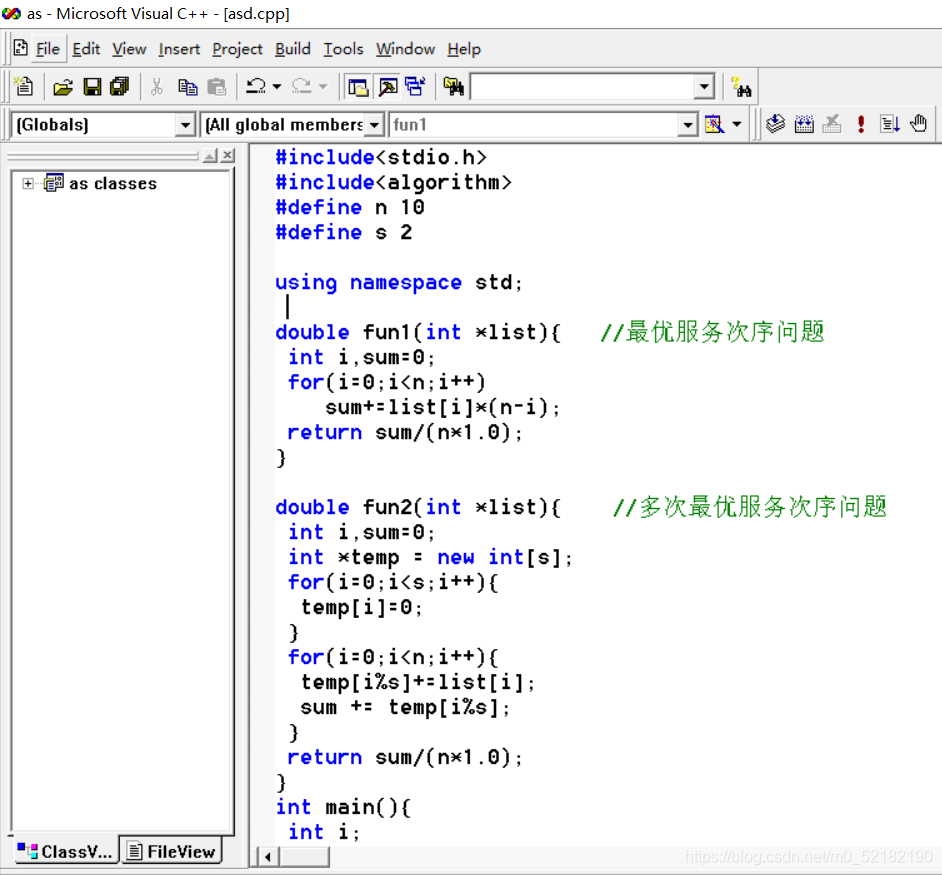Click the '#include<algorithm>' code line

point(394,183)
